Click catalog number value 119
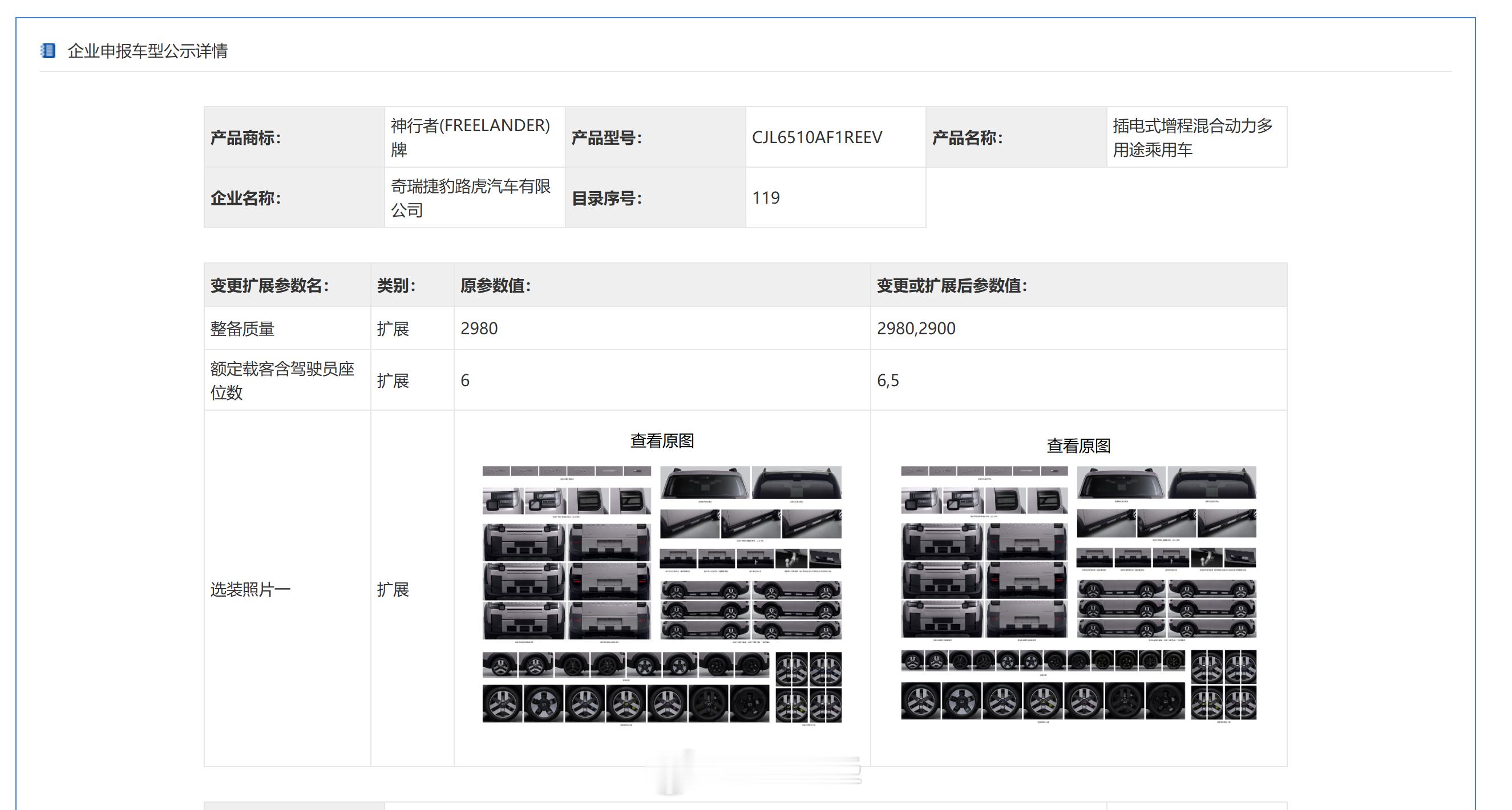 766,198
